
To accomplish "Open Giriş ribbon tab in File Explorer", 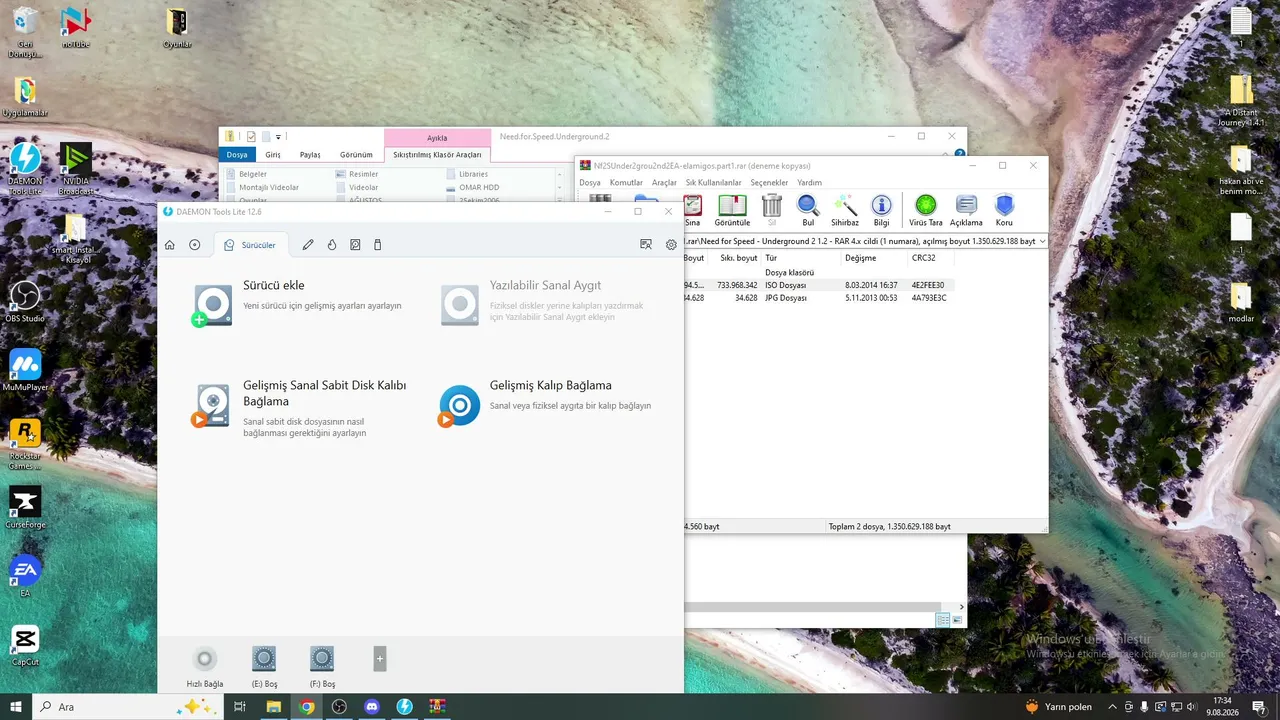I will coord(273,155).
